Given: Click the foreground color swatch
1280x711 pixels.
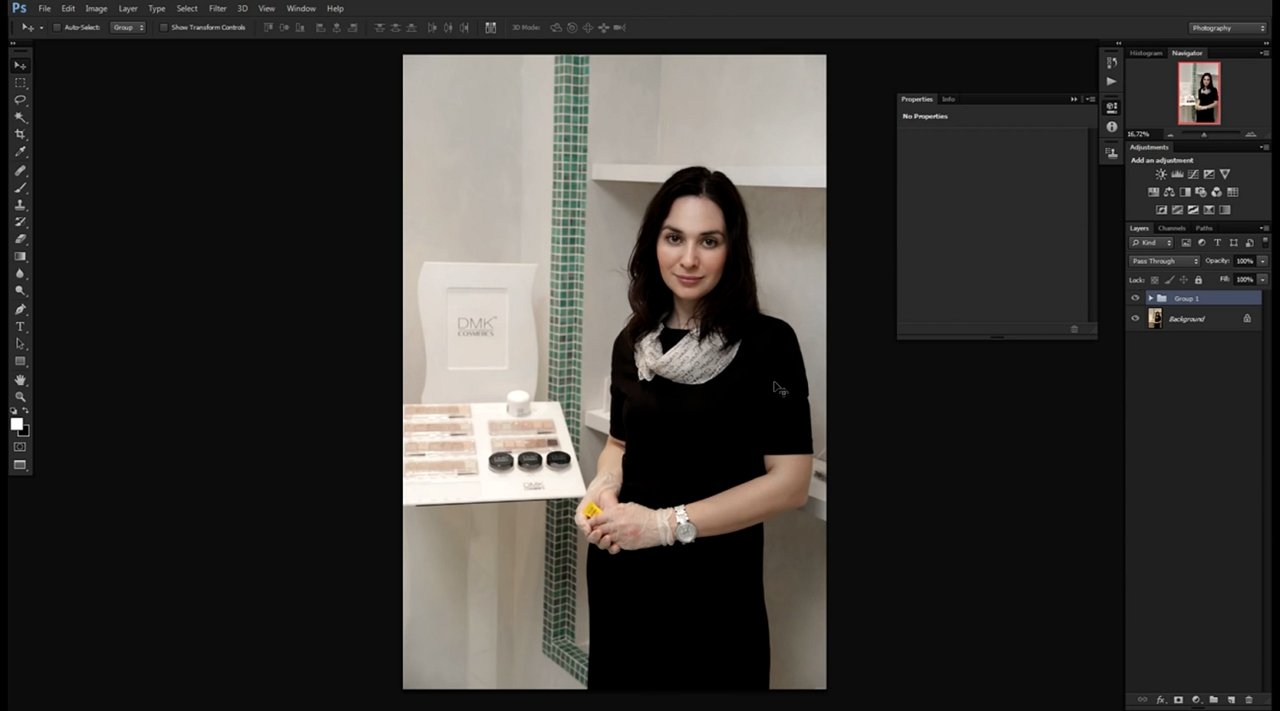Looking at the screenshot, I should coord(17,424).
